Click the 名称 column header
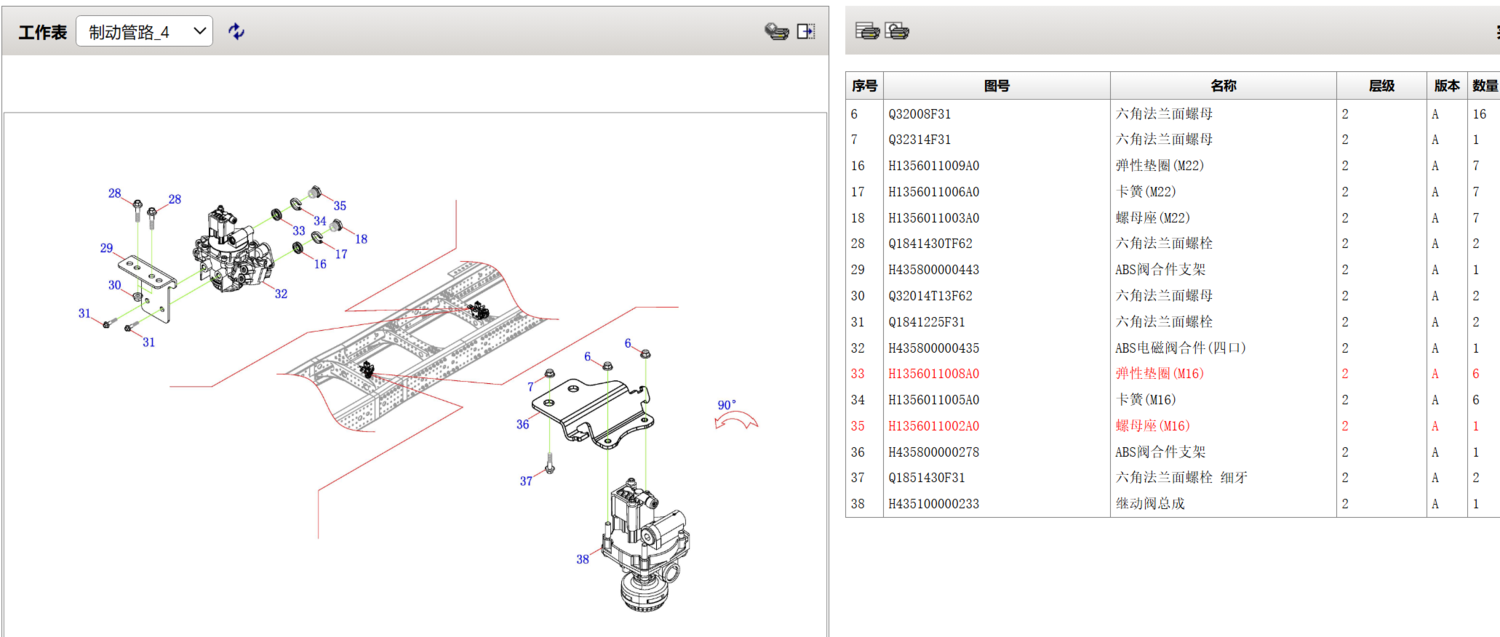This screenshot has width=1500, height=637. (1222, 86)
